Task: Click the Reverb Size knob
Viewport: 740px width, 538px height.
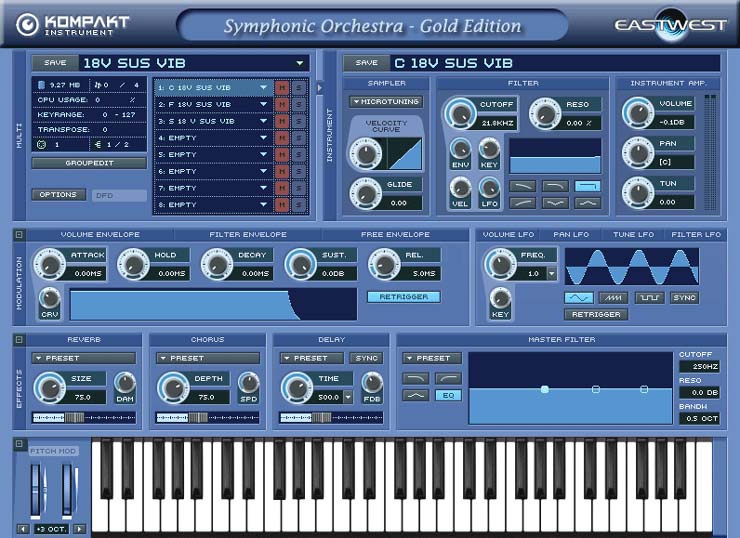Action: (50, 387)
